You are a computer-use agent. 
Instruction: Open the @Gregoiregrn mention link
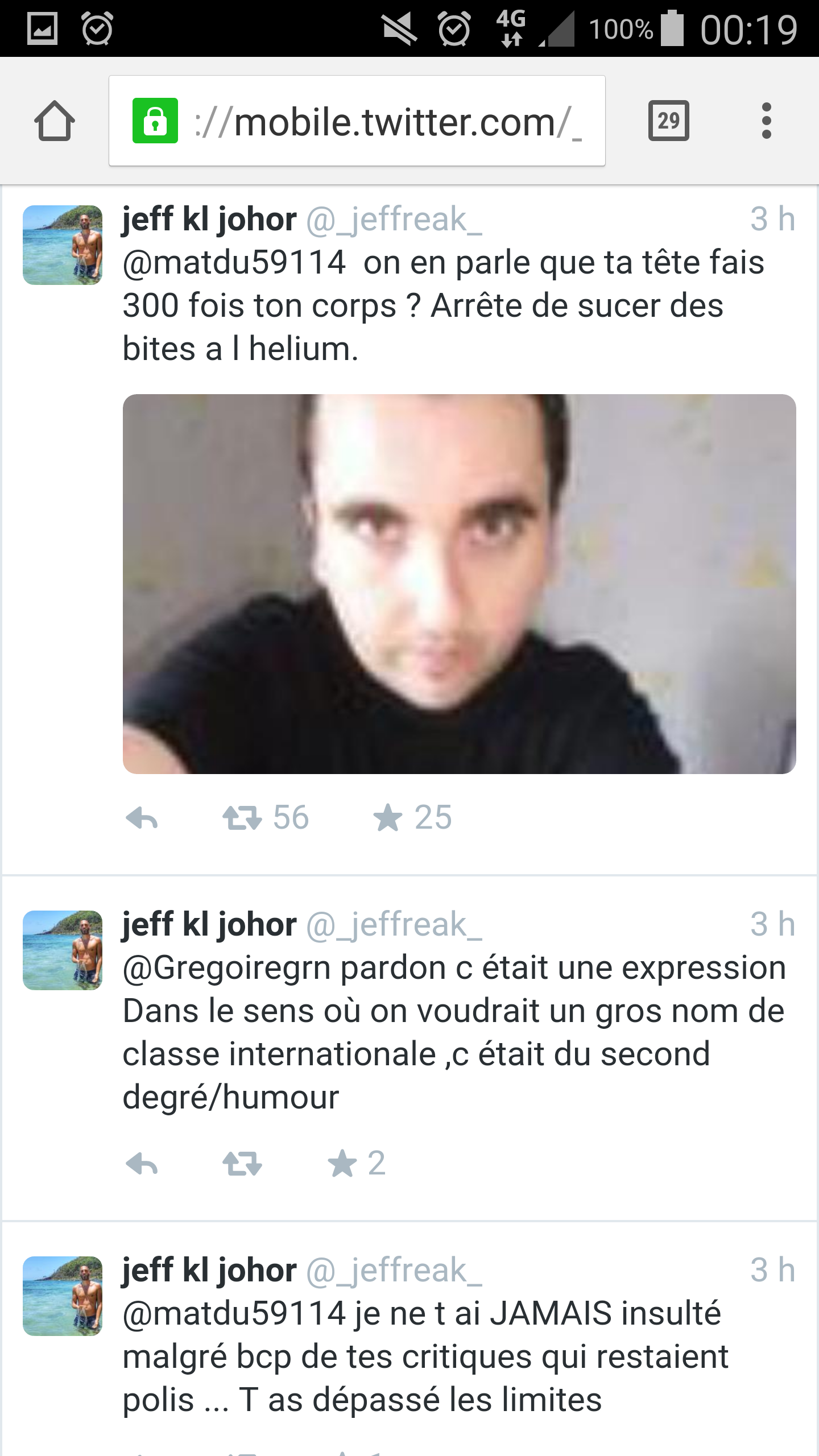click(226, 968)
